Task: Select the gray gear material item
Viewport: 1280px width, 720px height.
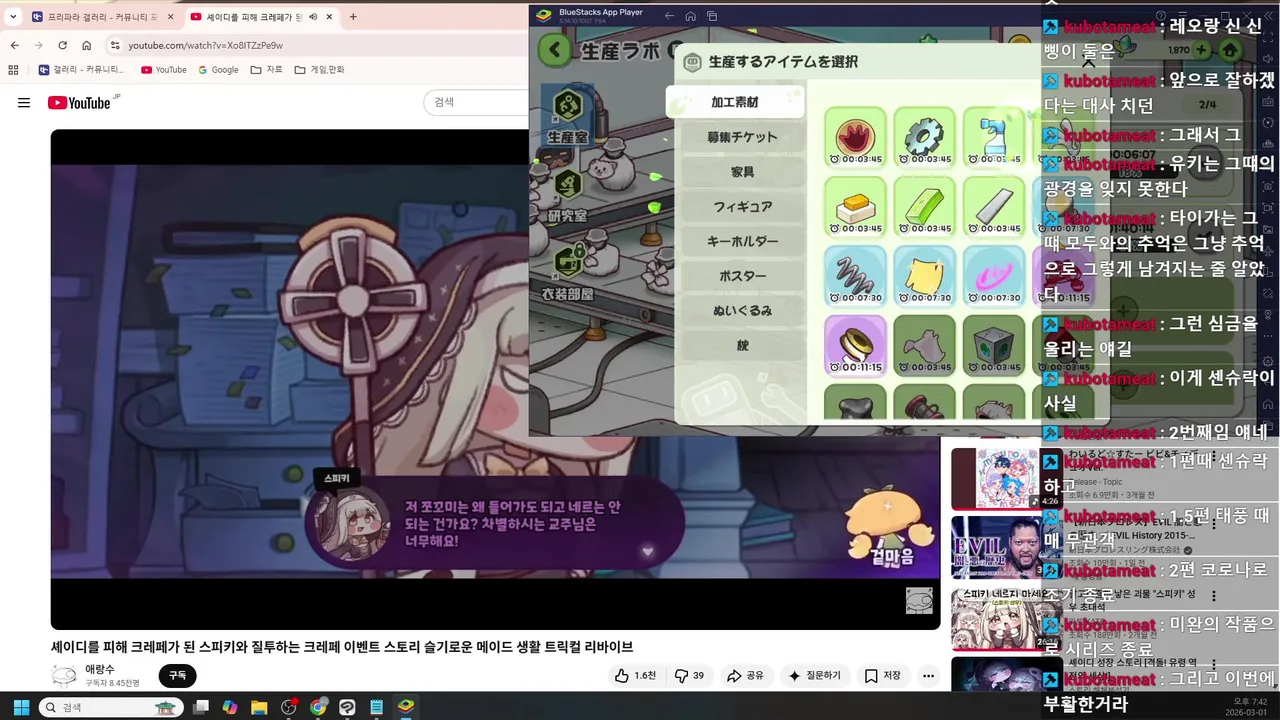Action: [924, 137]
